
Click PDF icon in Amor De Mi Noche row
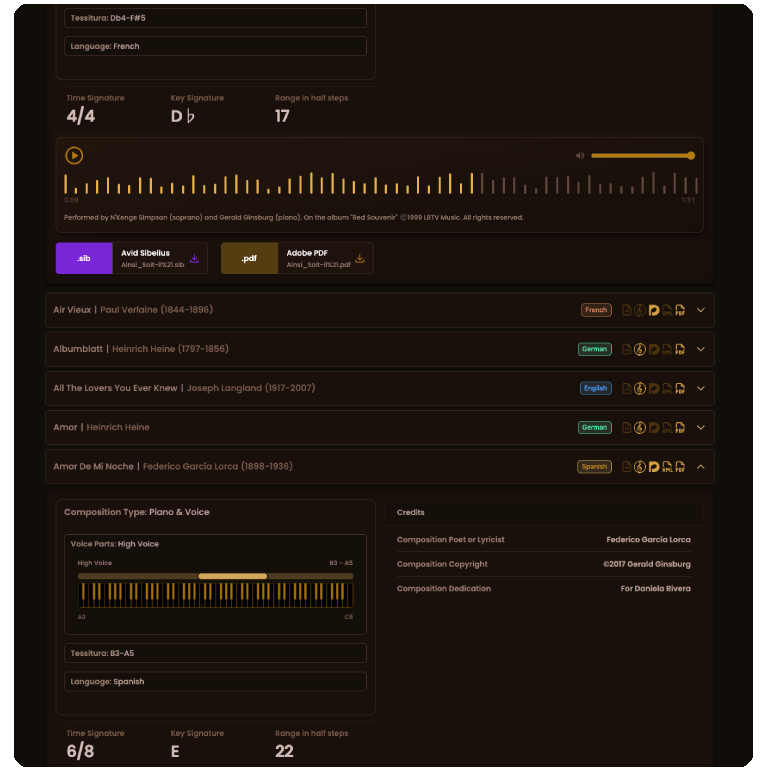[680, 467]
